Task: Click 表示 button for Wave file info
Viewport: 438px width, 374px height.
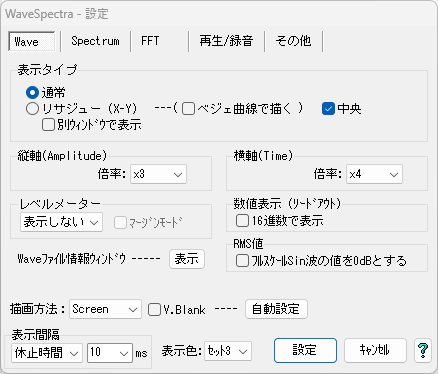Action: 187,259
